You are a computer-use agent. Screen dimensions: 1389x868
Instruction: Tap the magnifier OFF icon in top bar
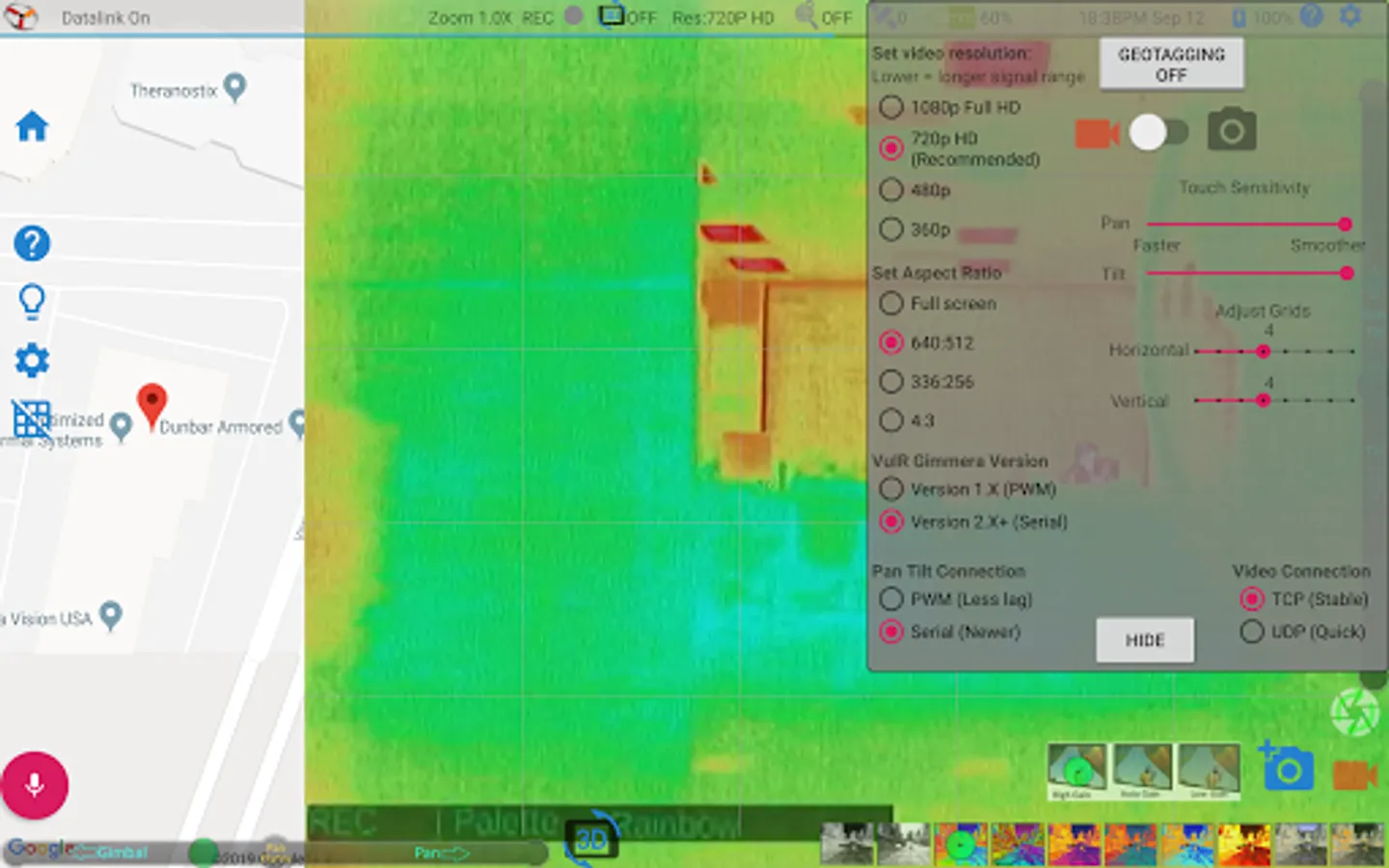click(805, 15)
